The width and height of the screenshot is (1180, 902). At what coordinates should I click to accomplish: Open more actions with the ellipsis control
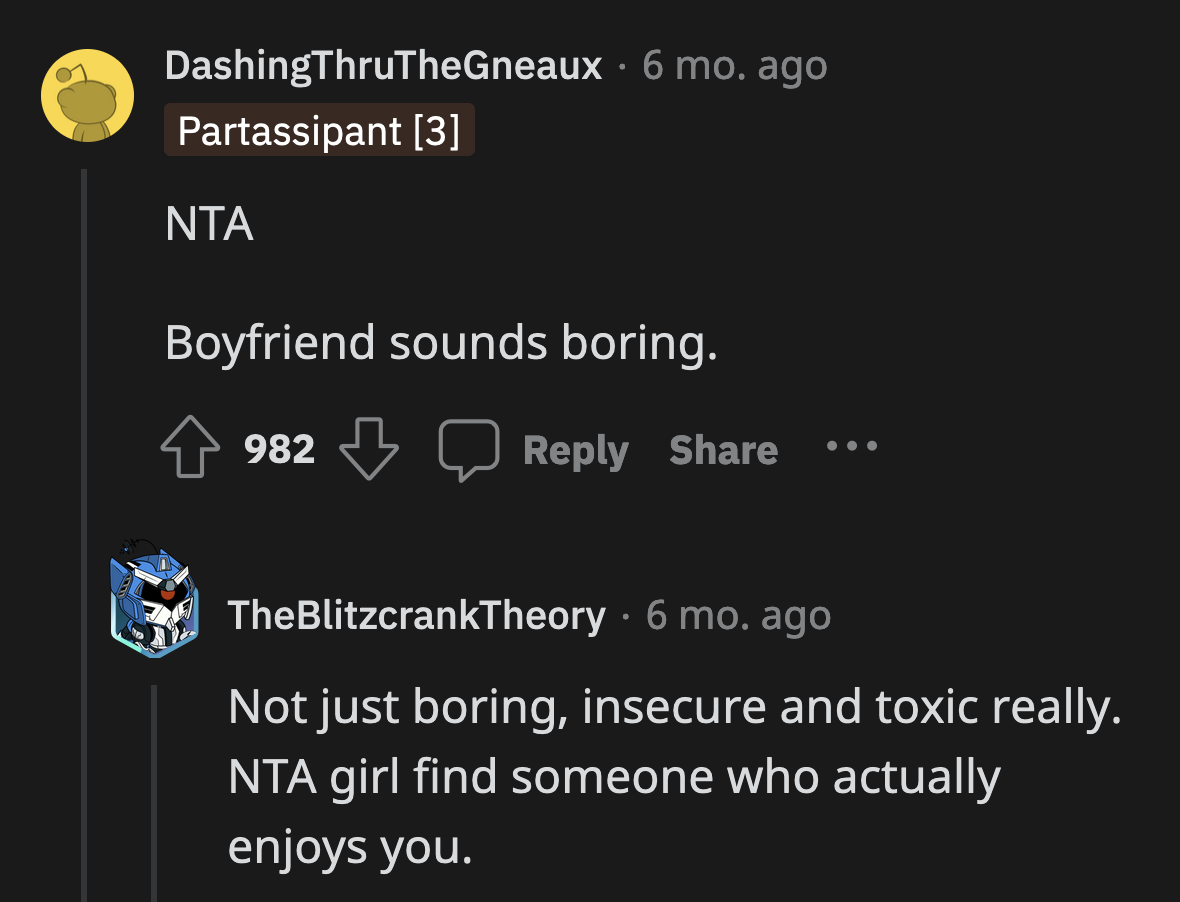pyautogui.click(x=850, y=448)
